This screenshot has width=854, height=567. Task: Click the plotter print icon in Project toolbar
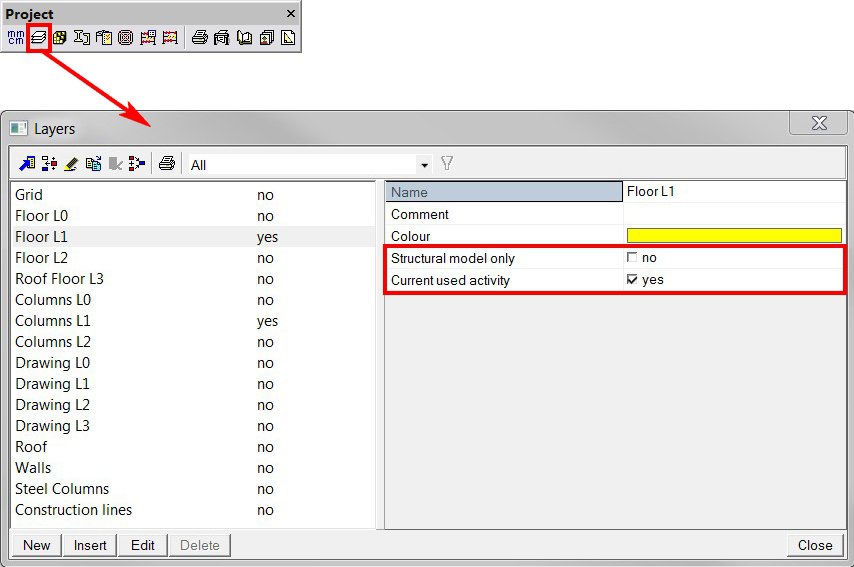(x=222, y=38)
